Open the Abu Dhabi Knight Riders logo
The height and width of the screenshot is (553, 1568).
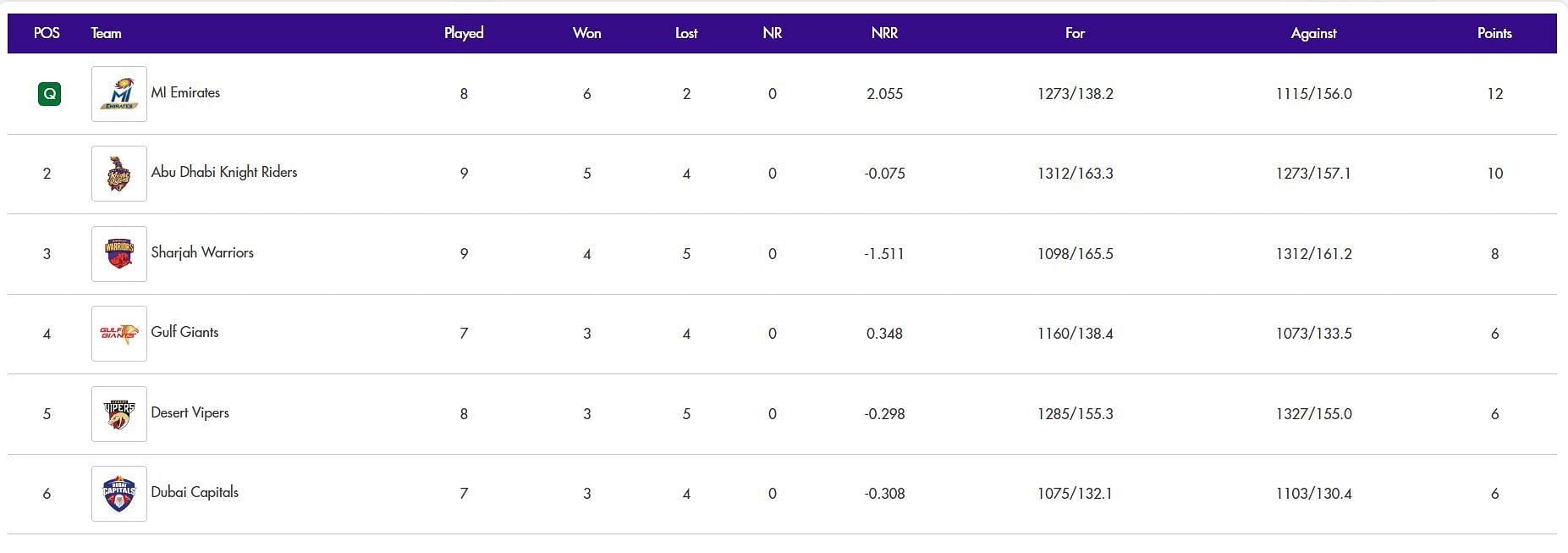[x=119, y=174]
